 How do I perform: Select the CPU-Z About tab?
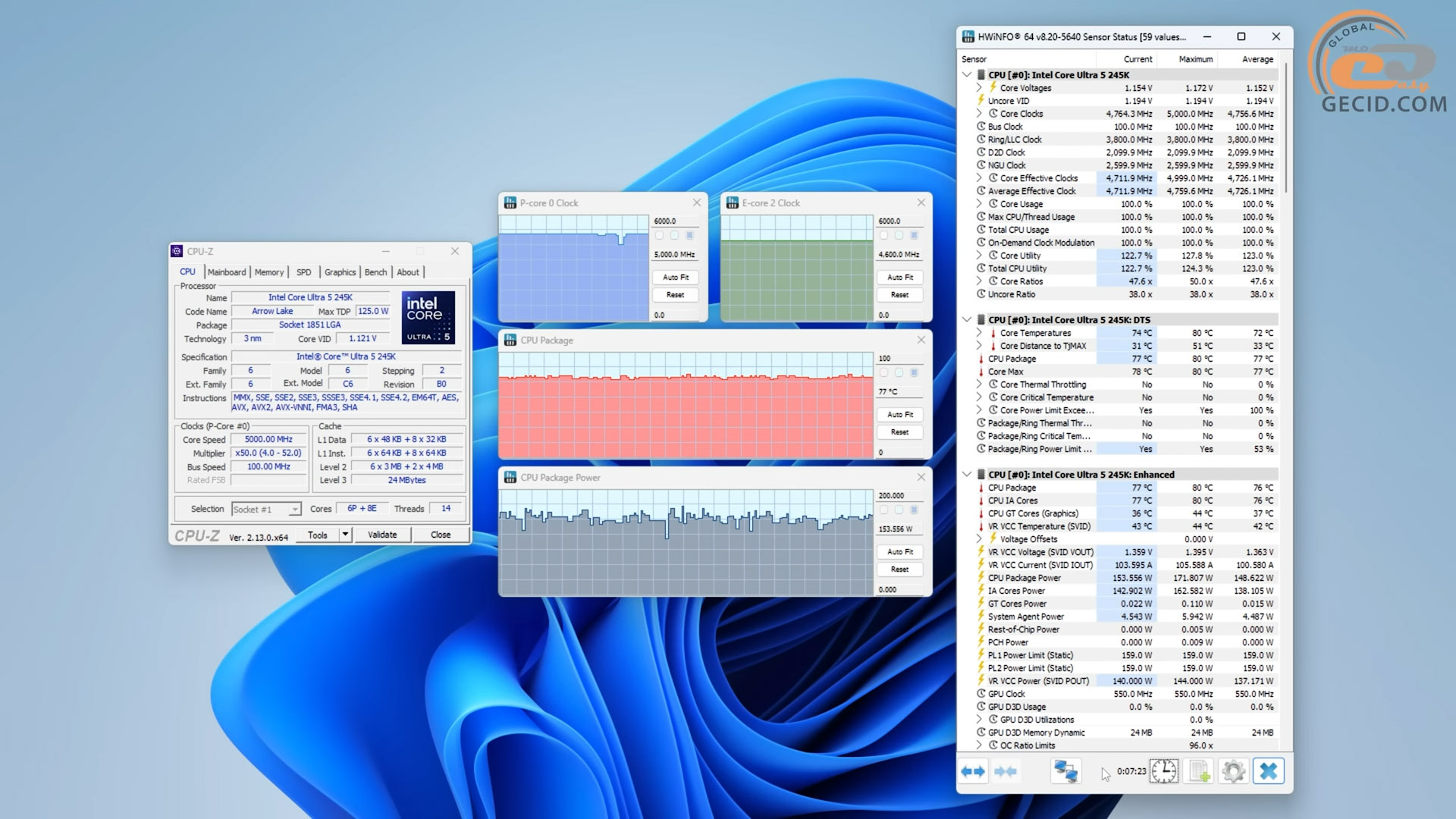click(408, 272)
